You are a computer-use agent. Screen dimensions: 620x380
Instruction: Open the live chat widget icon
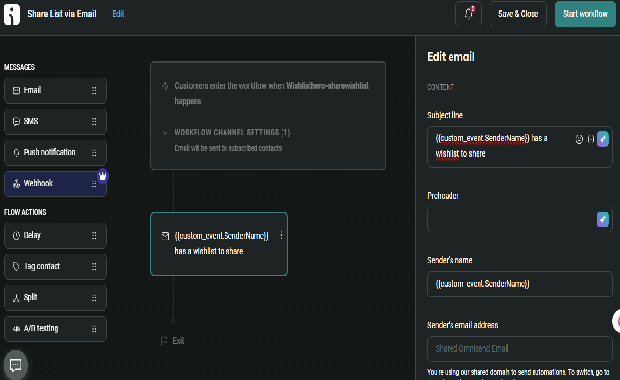[x=15, y=365]
